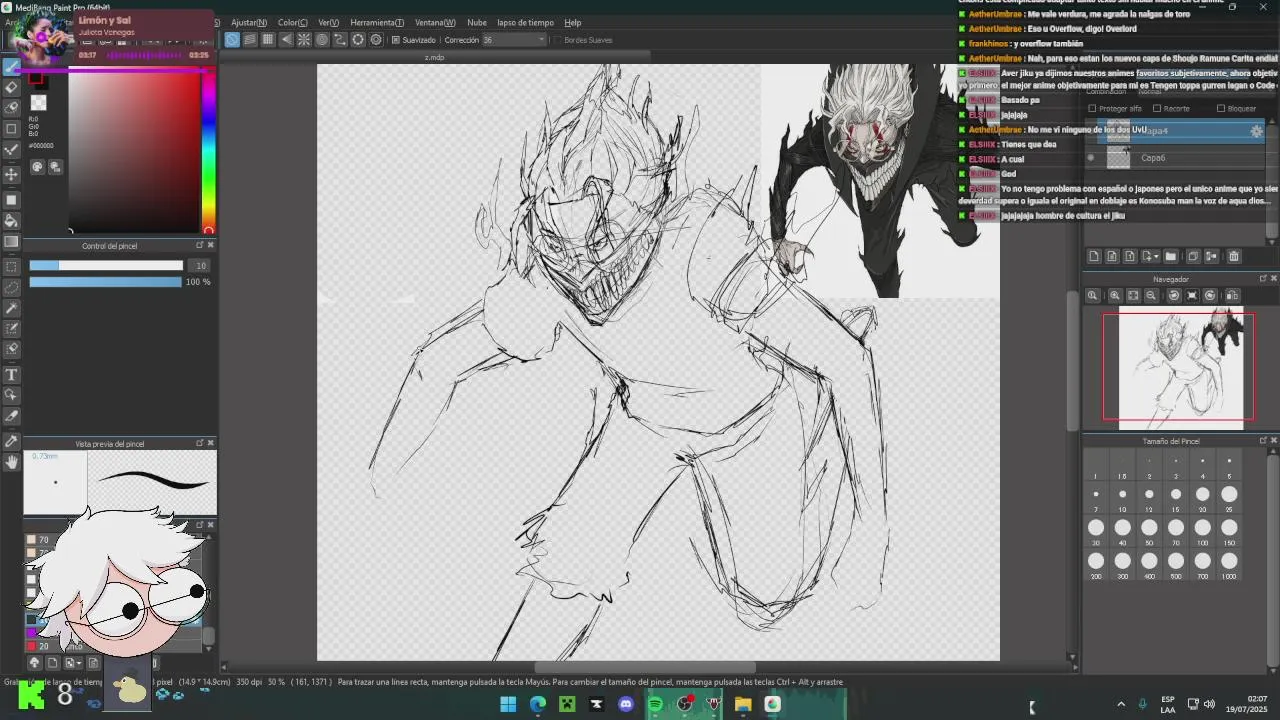Check the Recorte option

(1157, 108)
